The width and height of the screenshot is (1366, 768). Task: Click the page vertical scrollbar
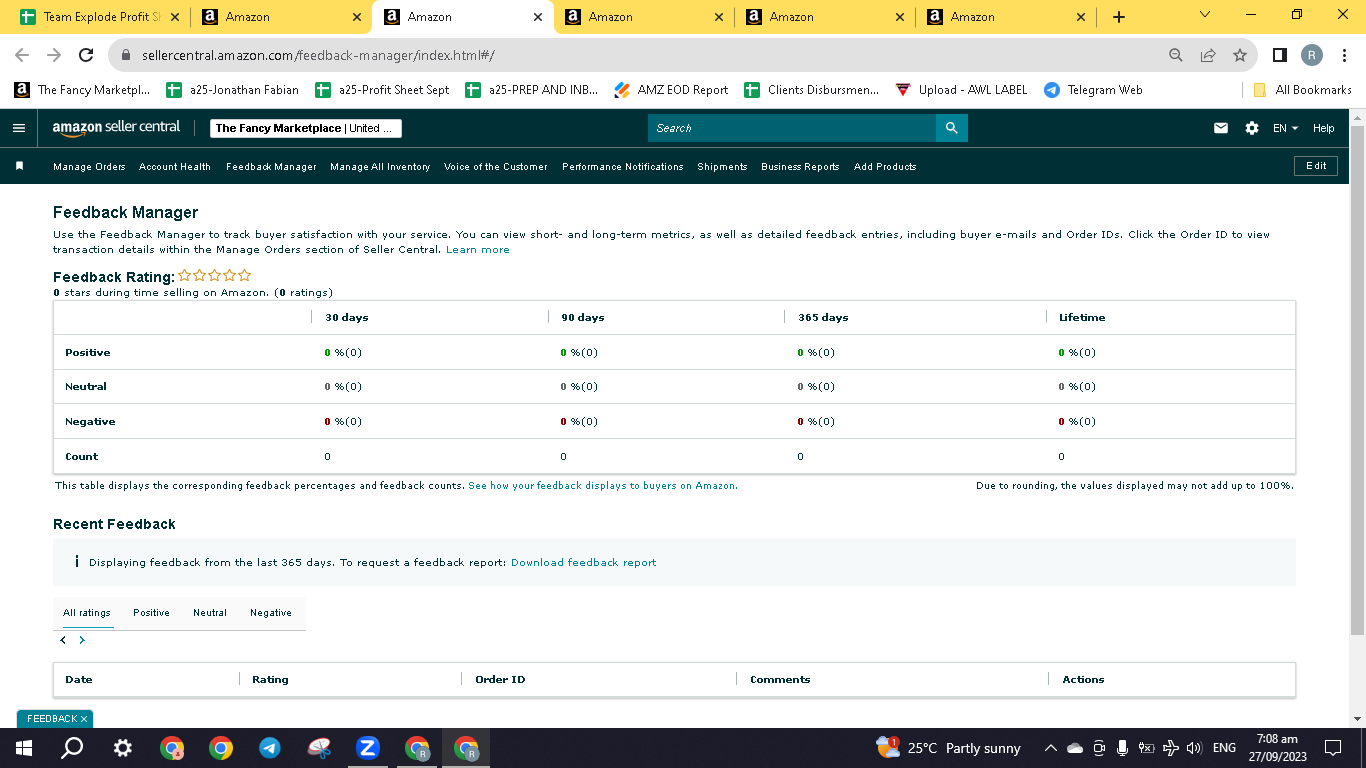pyautogui.click(x=1357, y=380)
